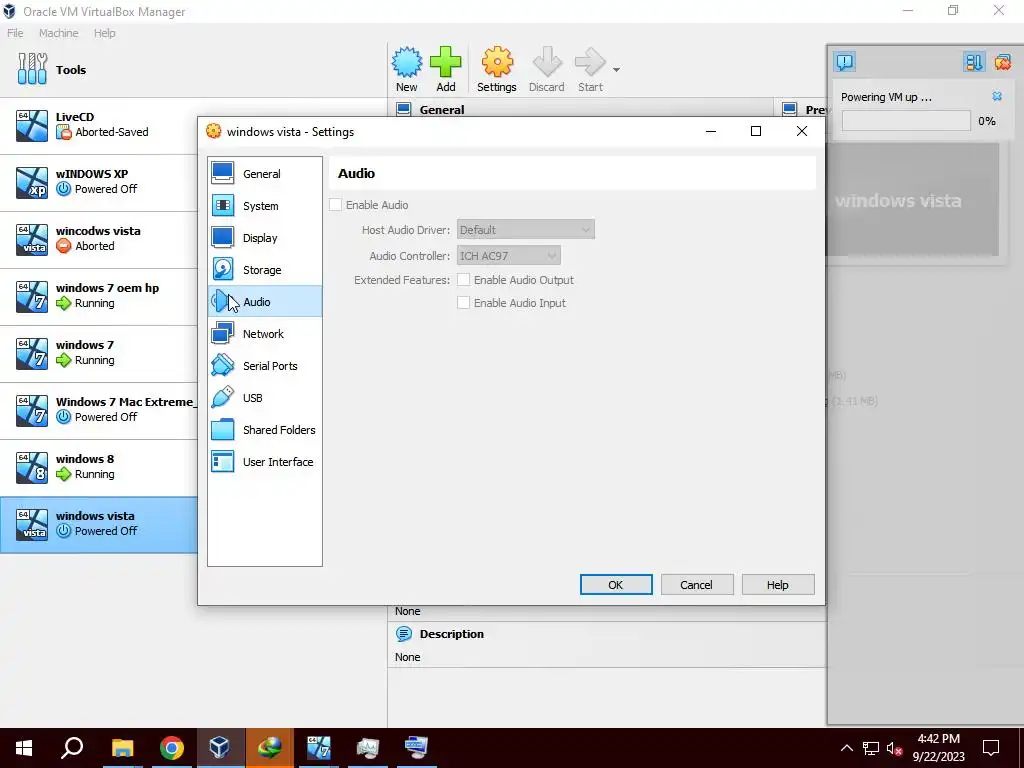Viewport: 1024px width, 768px height.
Task: Open the General settings category
Action: [264, 174]
